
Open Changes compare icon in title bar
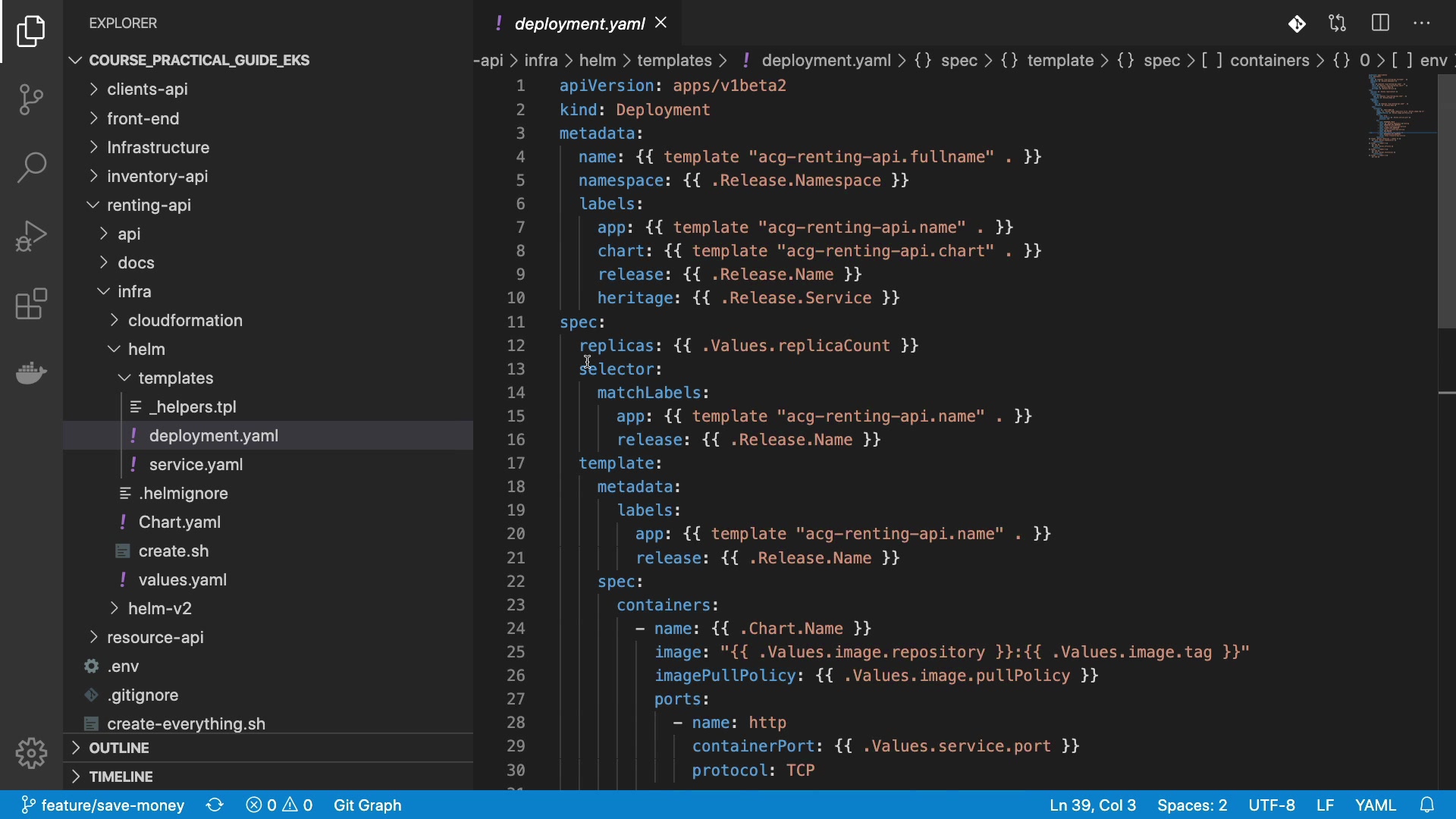coord(1338,24)
